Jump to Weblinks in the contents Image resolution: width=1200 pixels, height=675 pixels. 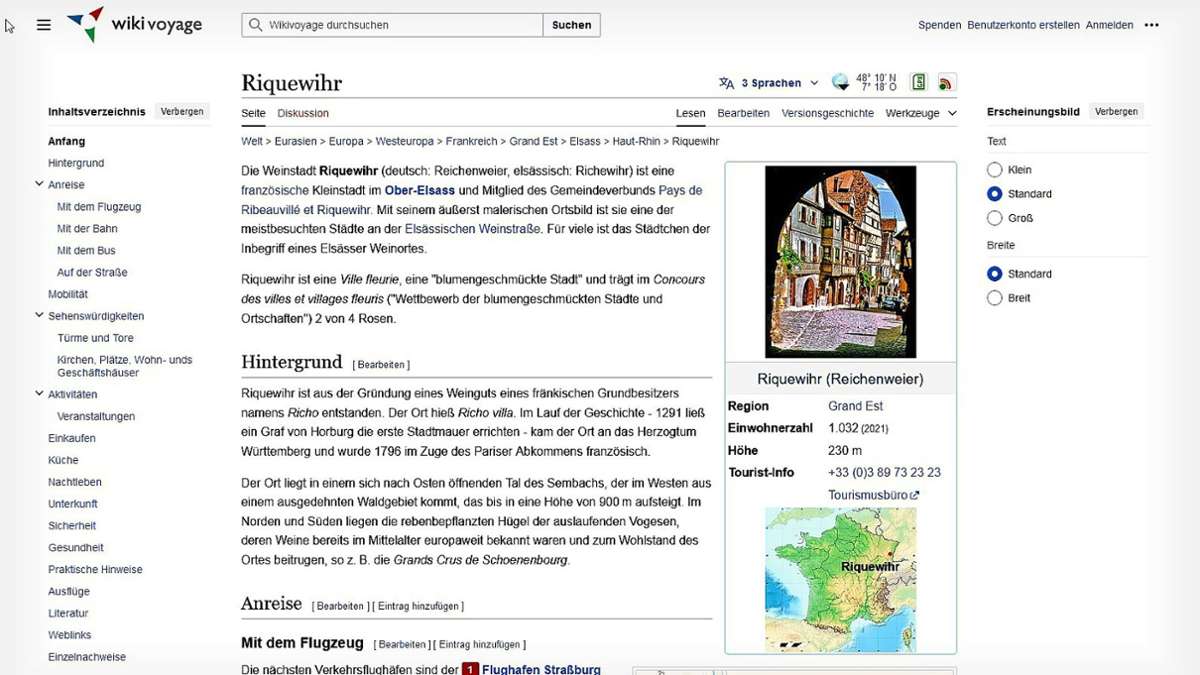pos(69,635)
